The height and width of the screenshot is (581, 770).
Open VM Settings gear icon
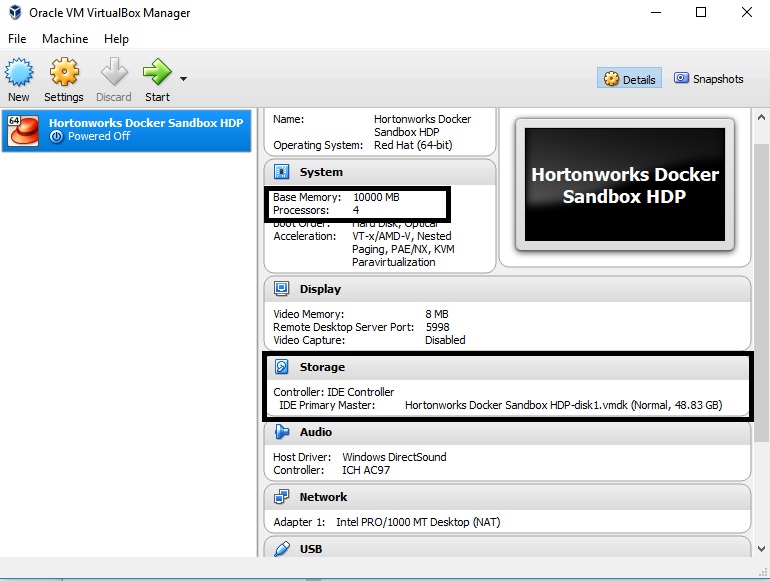[x=64, y=72]
